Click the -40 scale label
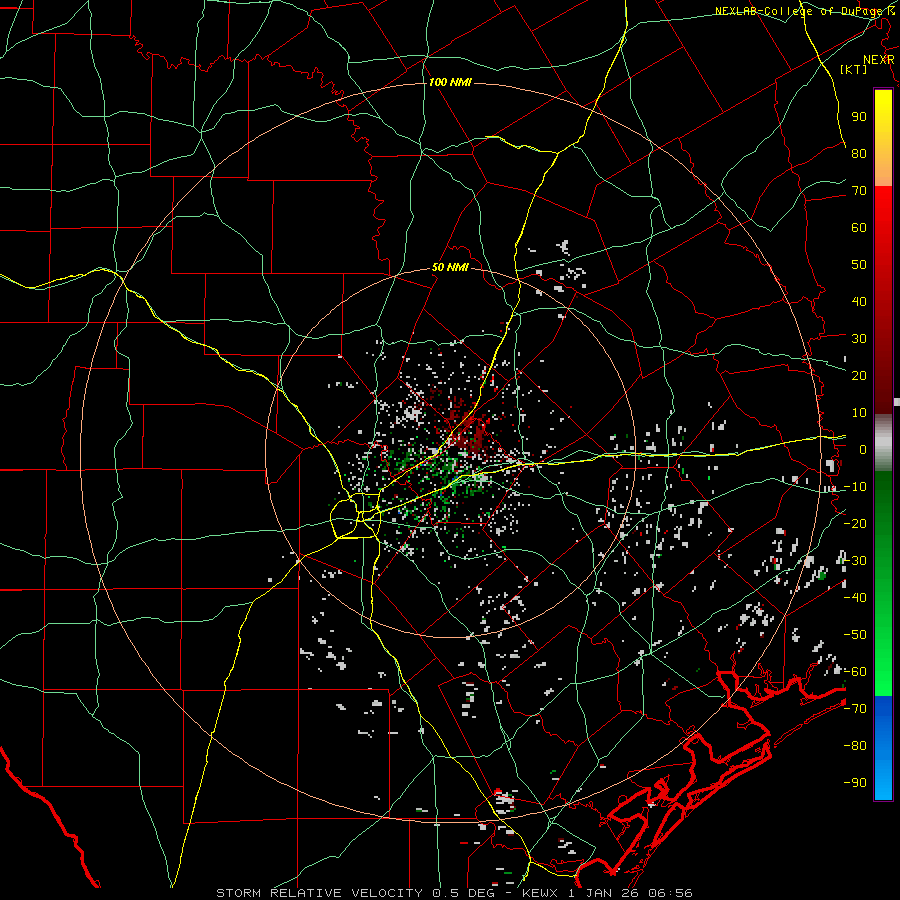Screen dimensions: 900x900 click(855, 598)
